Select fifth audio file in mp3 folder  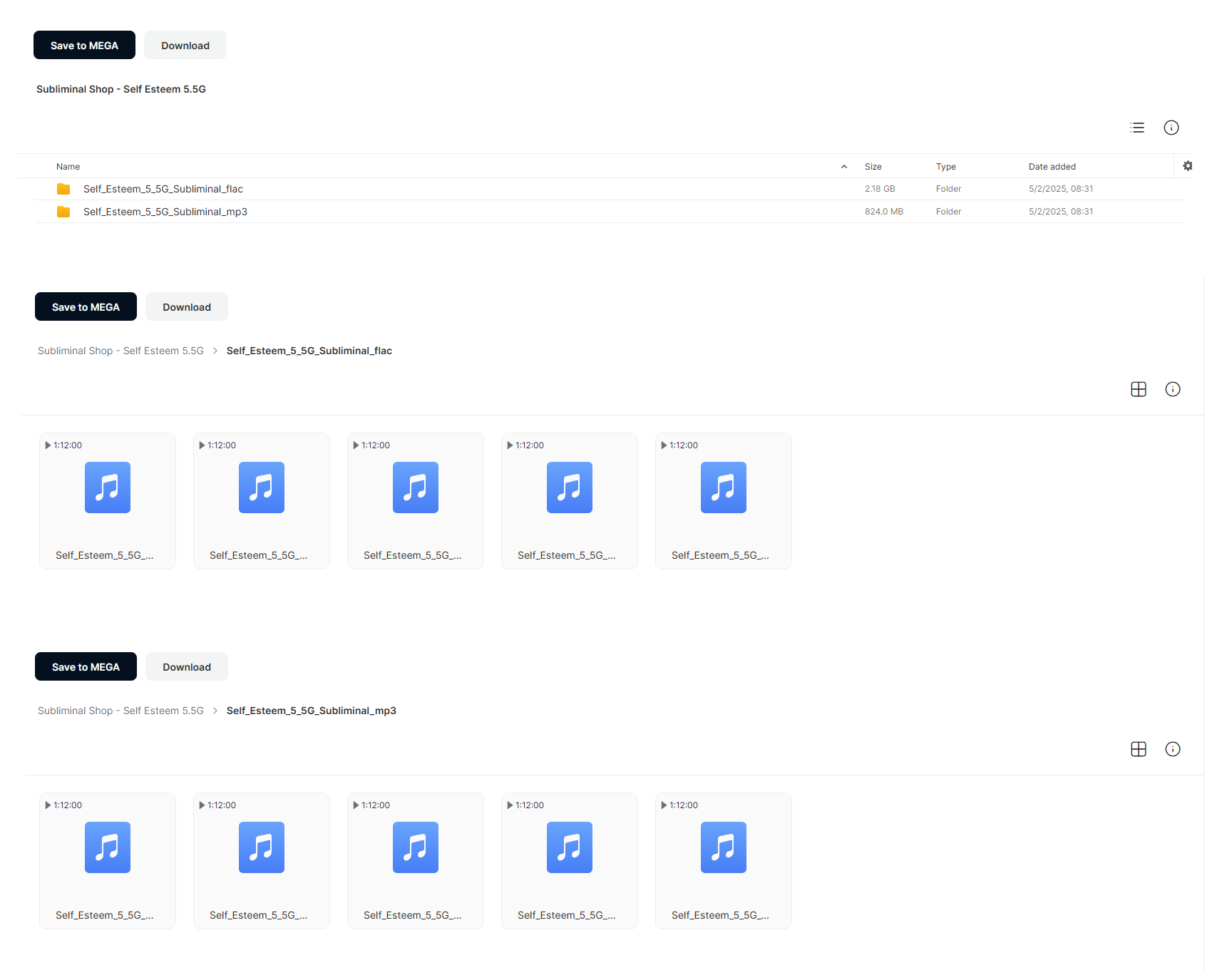(724, 861)
